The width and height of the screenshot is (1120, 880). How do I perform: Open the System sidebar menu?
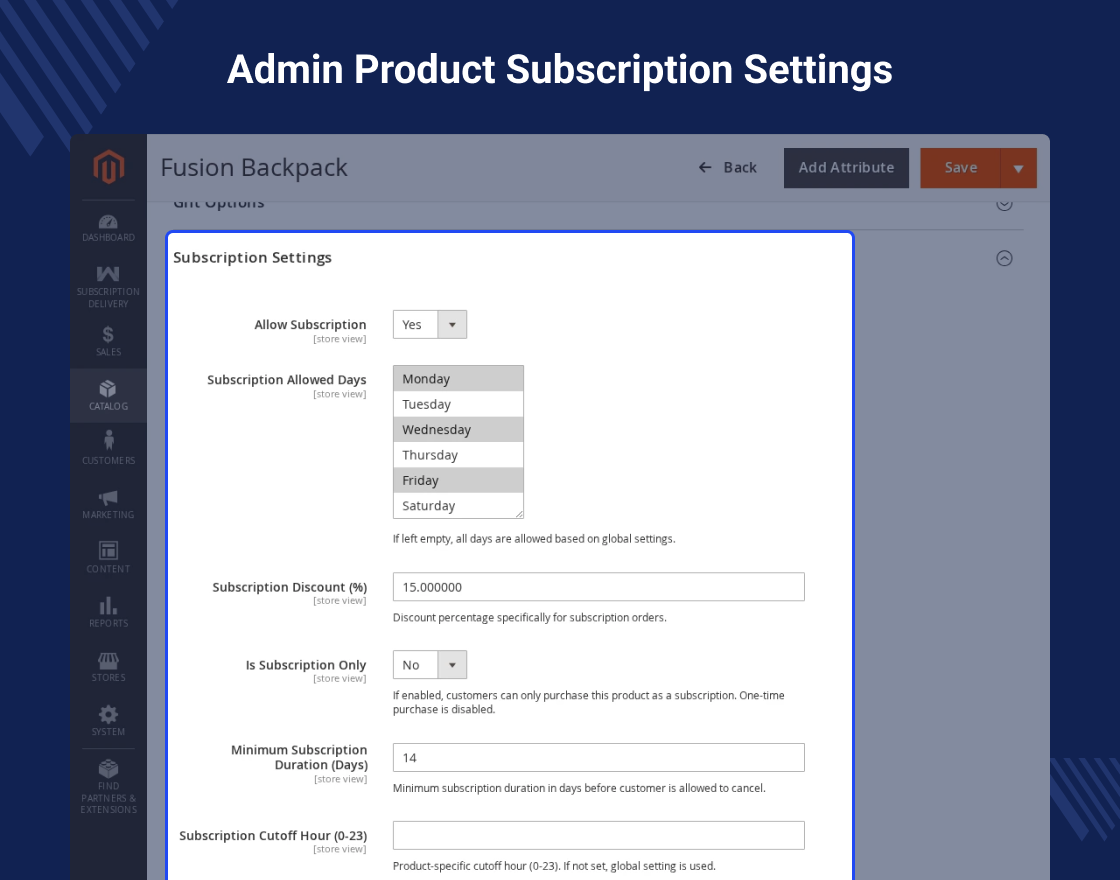109,721
